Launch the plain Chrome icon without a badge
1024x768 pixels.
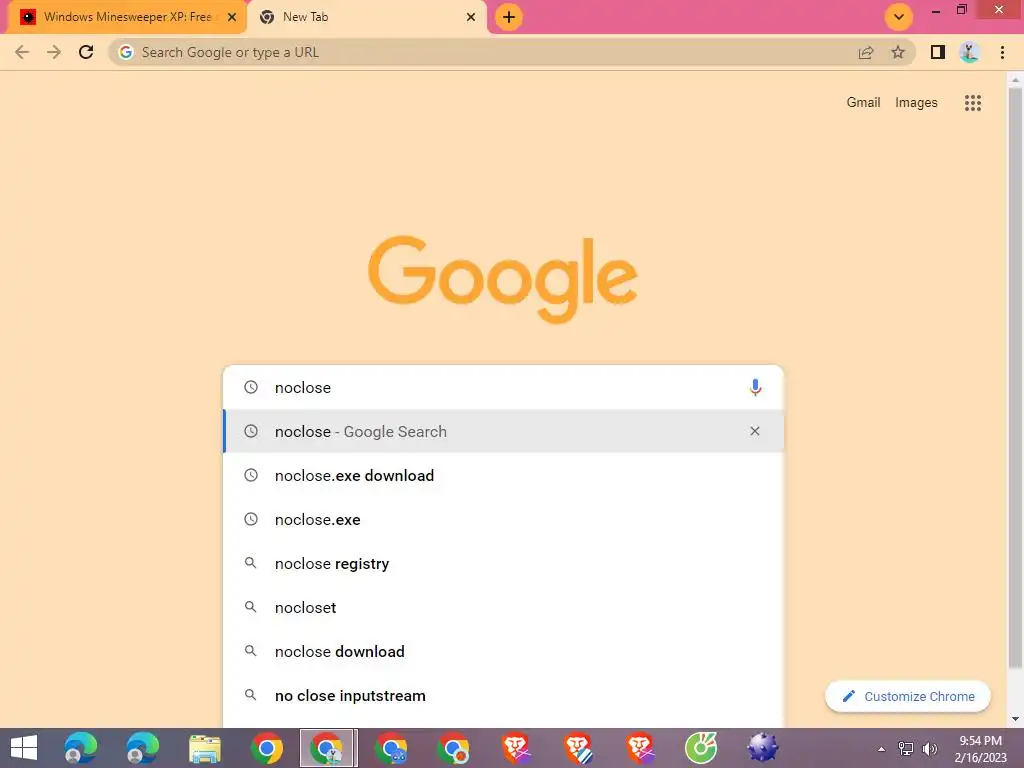pyautogui.click(x=267, y=748)
